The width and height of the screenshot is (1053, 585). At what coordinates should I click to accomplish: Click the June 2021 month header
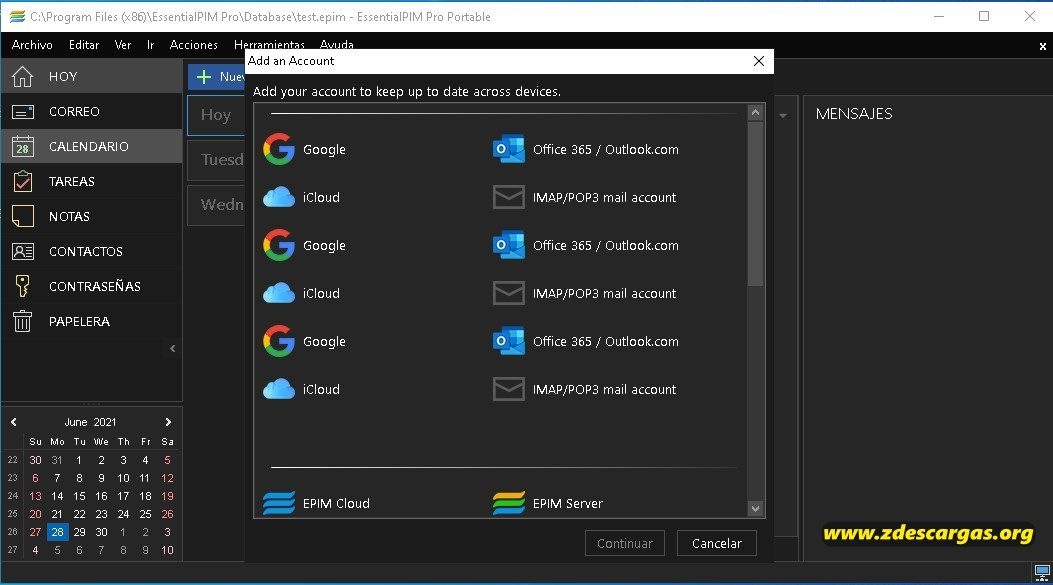[90, 422]
